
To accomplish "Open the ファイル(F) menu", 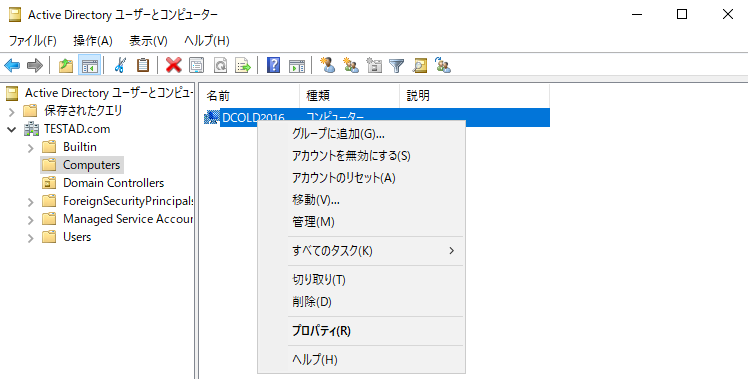I will pos(32,41).
